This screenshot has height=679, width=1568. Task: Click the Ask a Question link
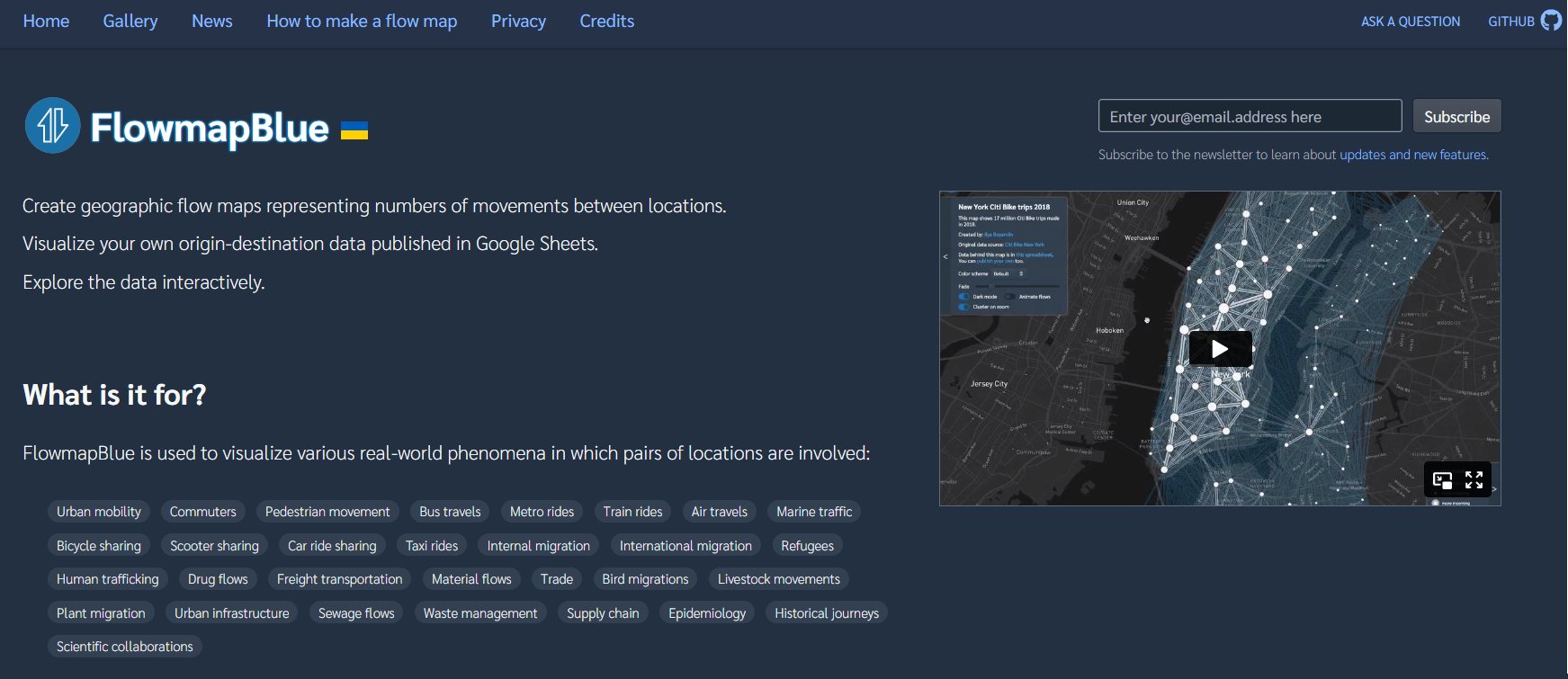(1411, 22)
